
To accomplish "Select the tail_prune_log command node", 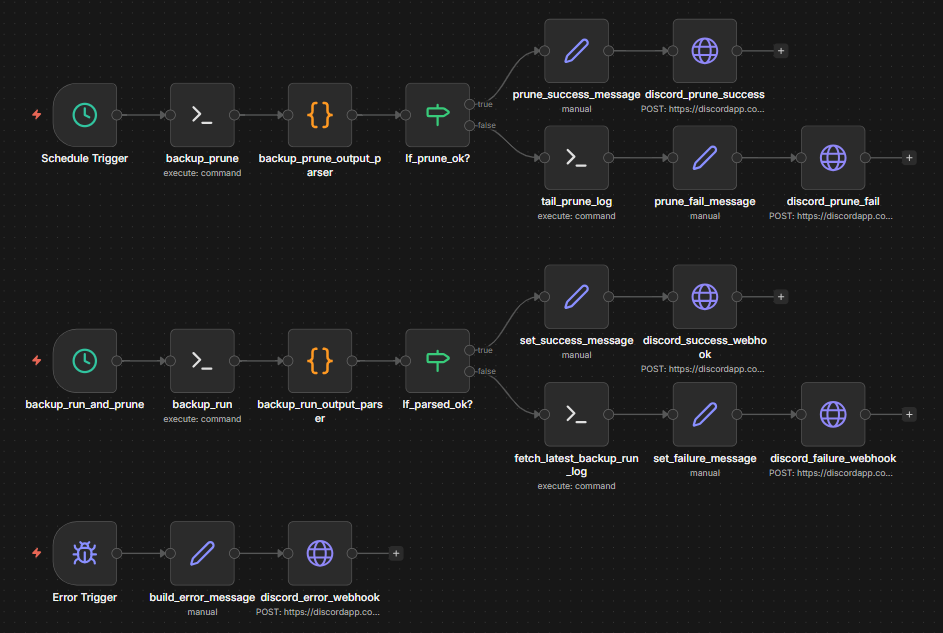I will click(x=576, y=158).
